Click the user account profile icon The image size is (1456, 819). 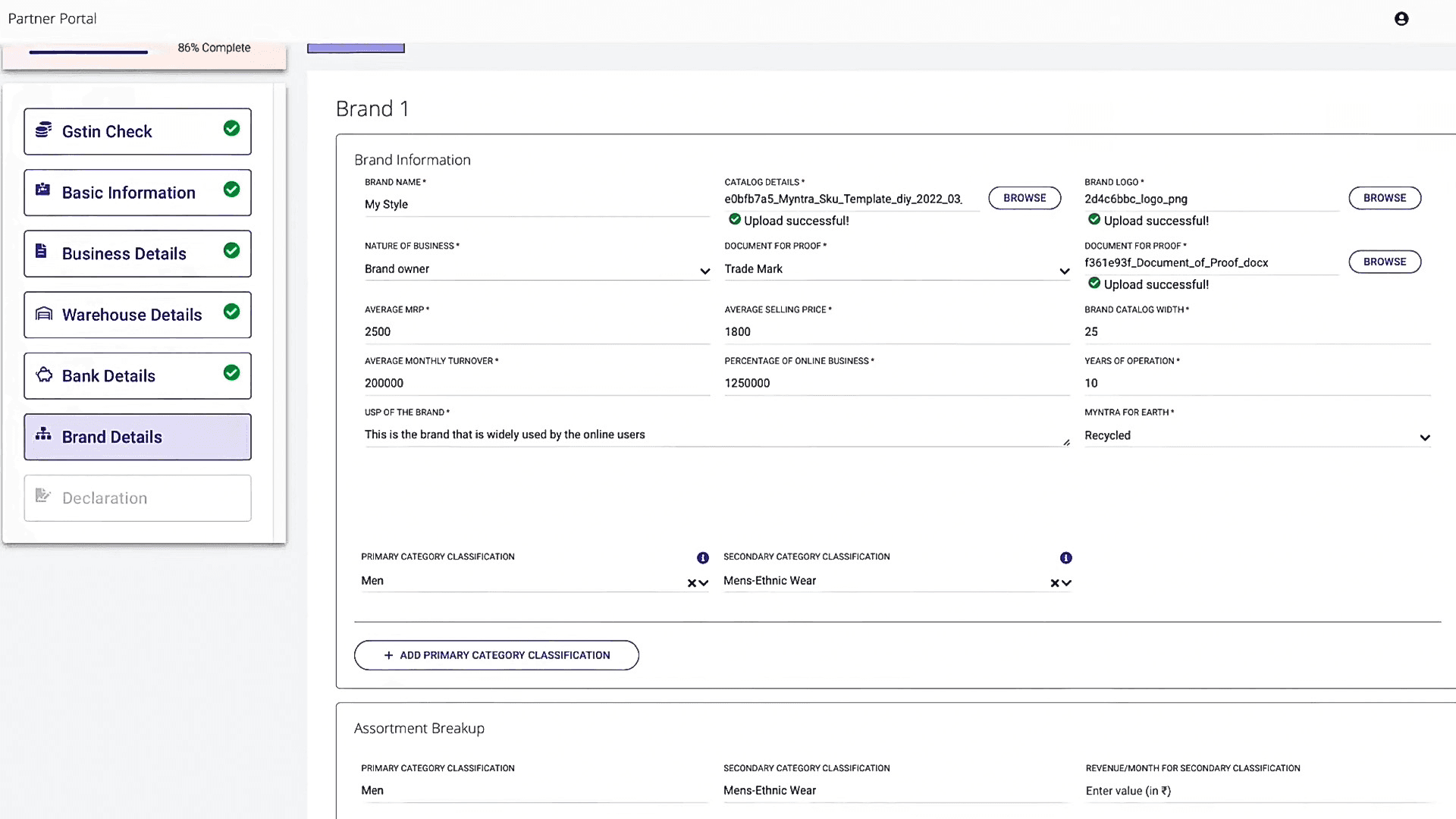pyautogui.click(x=1401, y=19)
